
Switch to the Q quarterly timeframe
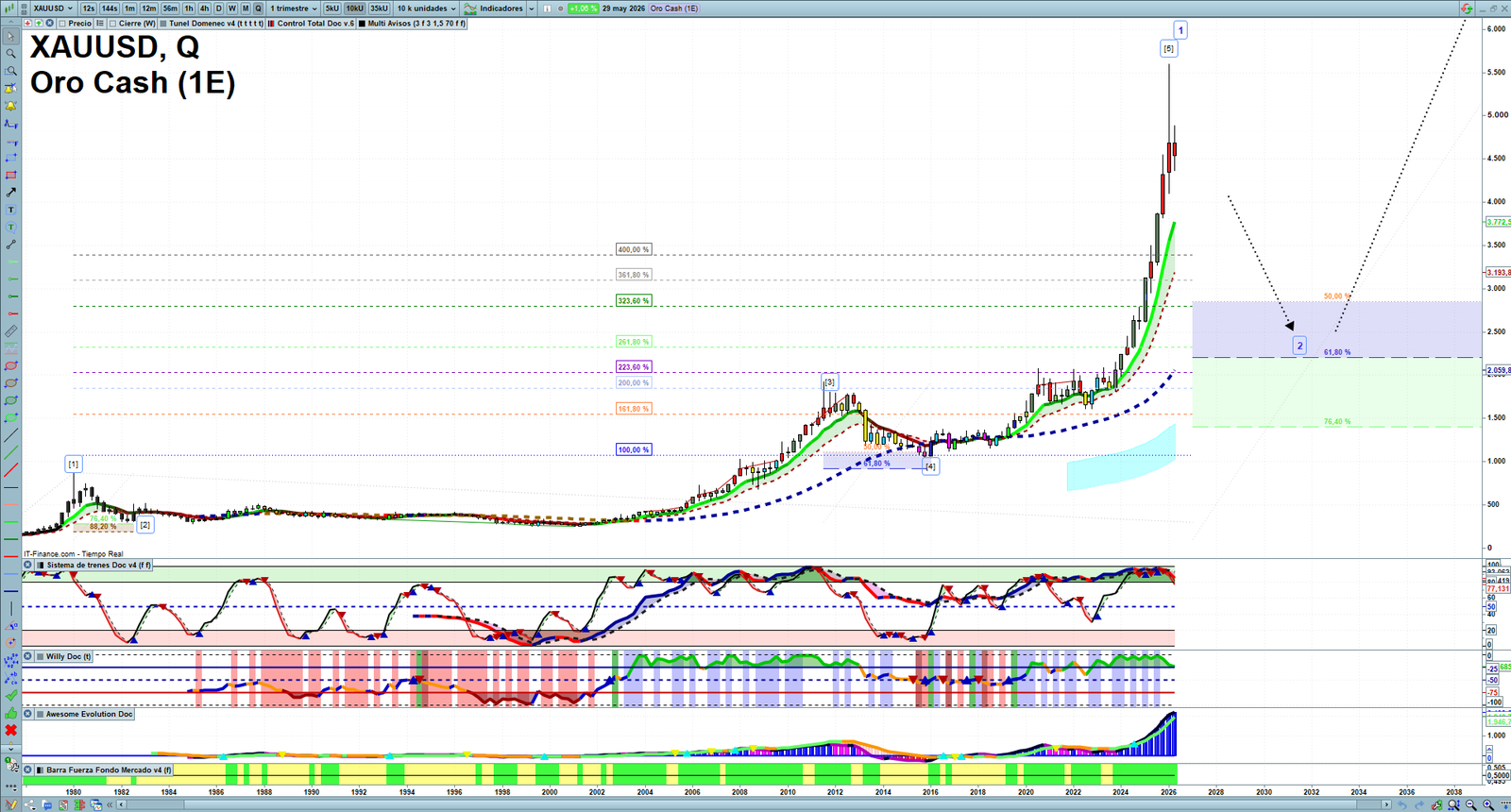258,8
